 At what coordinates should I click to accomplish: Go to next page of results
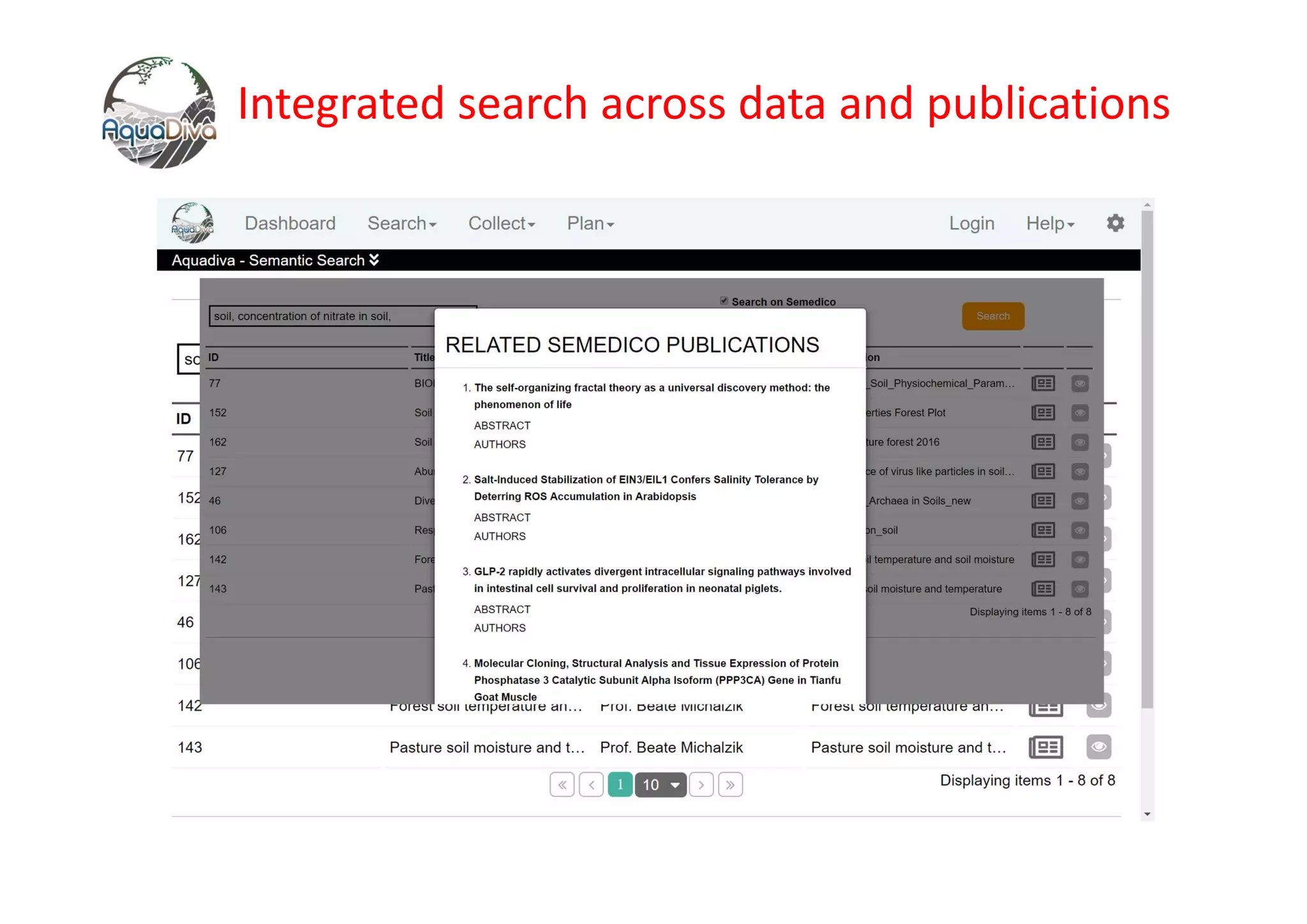[701, 785]
